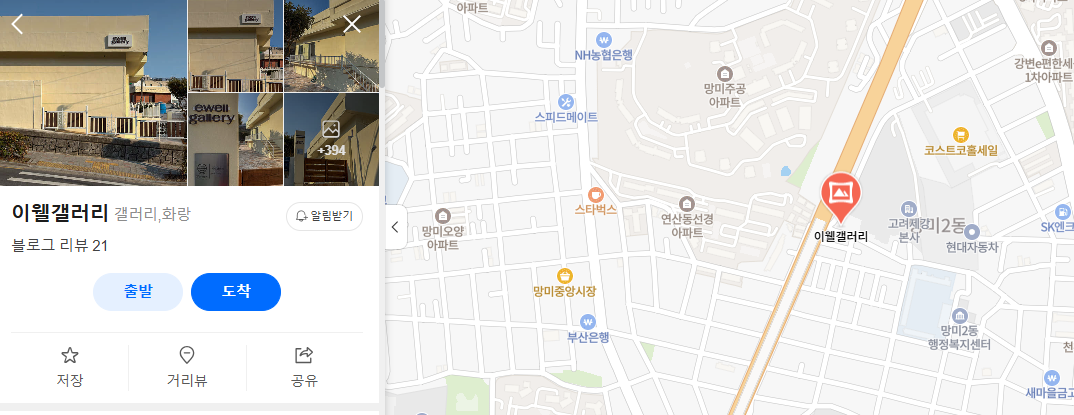Close the place panel with X
This screenshot has width=1074, height=415.
pyautogui.click(x=352, y=25)
